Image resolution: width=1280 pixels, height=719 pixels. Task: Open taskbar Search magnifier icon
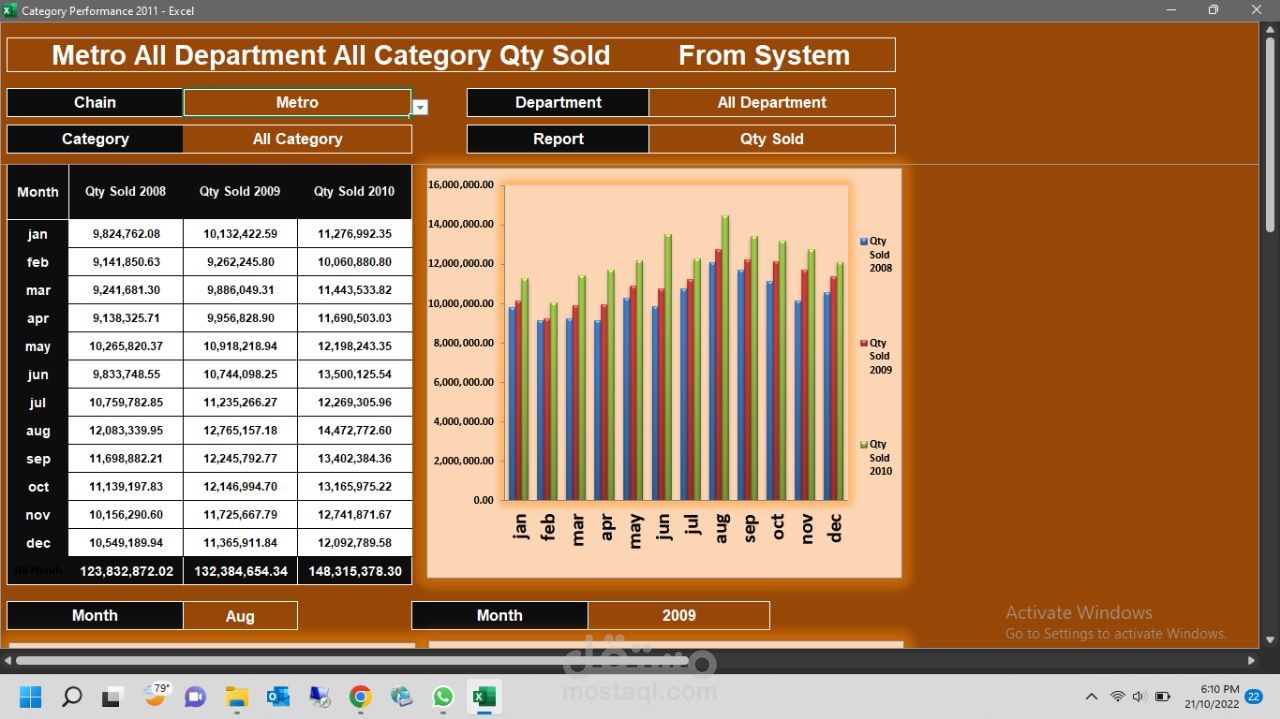tap(72, 696)
